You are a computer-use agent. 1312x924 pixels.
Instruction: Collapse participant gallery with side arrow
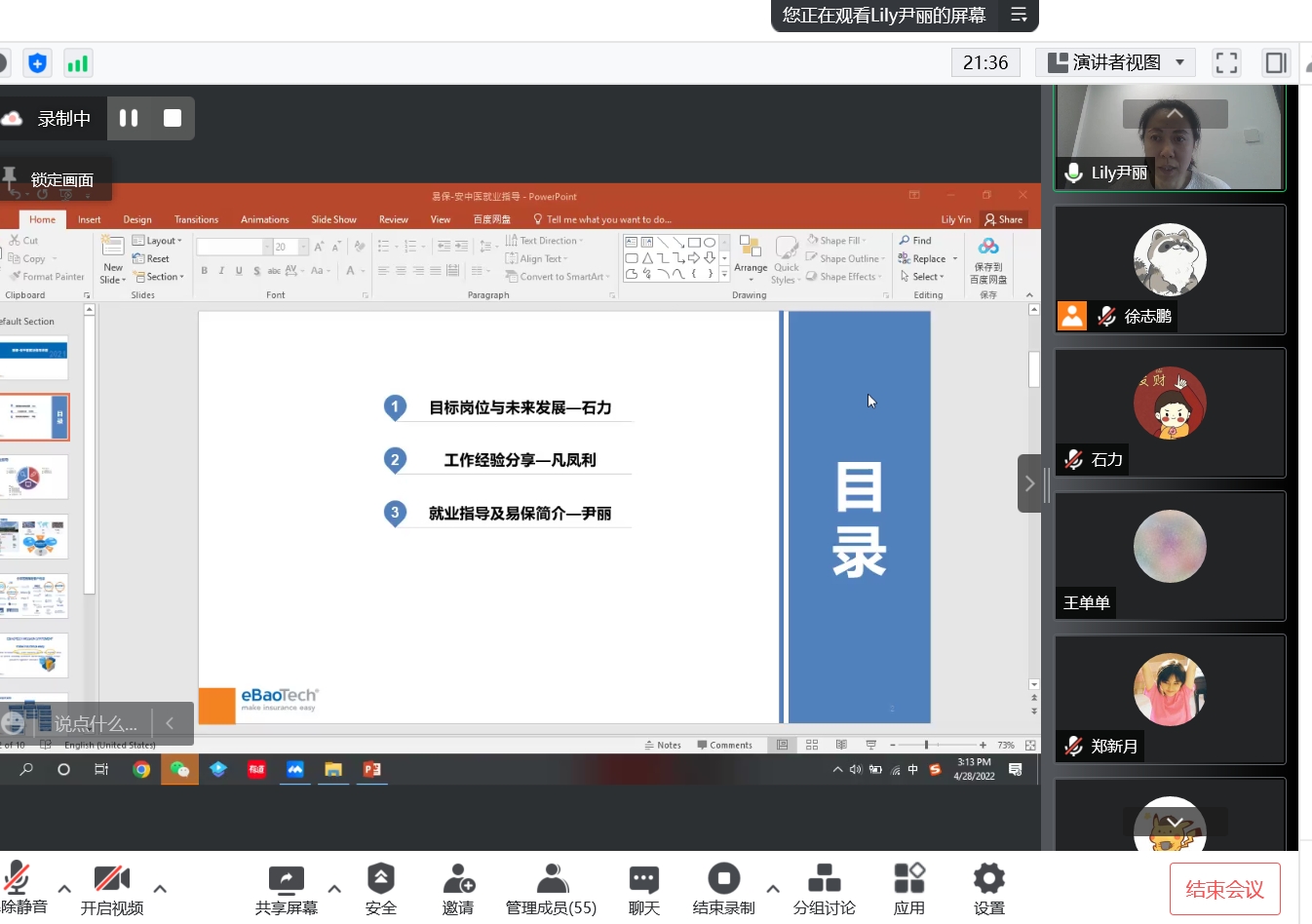tap(1030, 483)
